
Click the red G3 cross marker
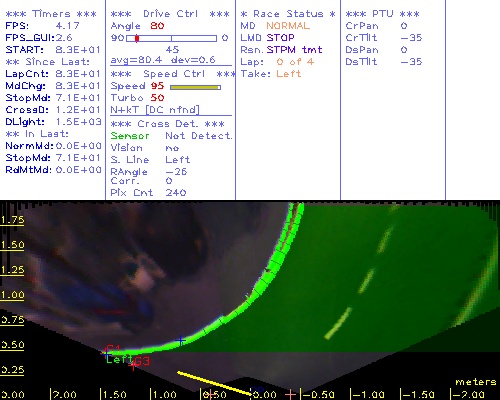point(133,366)
